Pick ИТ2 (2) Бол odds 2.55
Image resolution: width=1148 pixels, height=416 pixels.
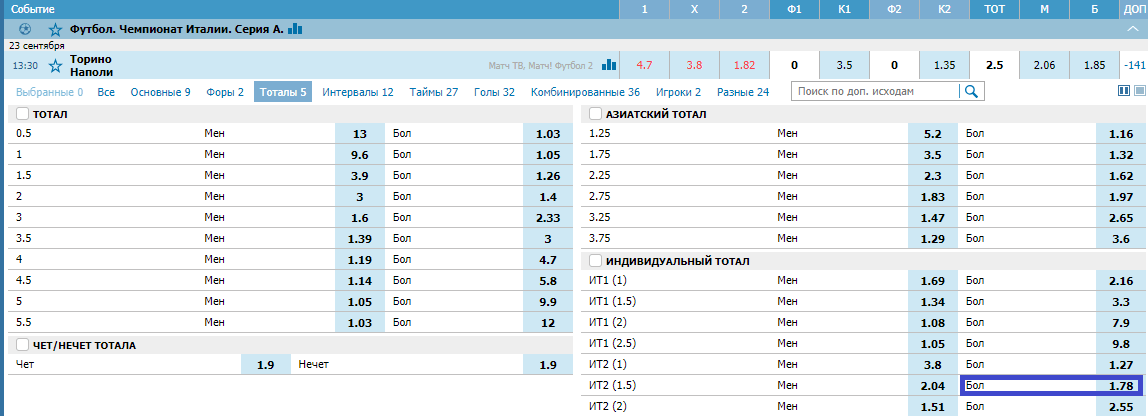click(x=1122, y=406)
